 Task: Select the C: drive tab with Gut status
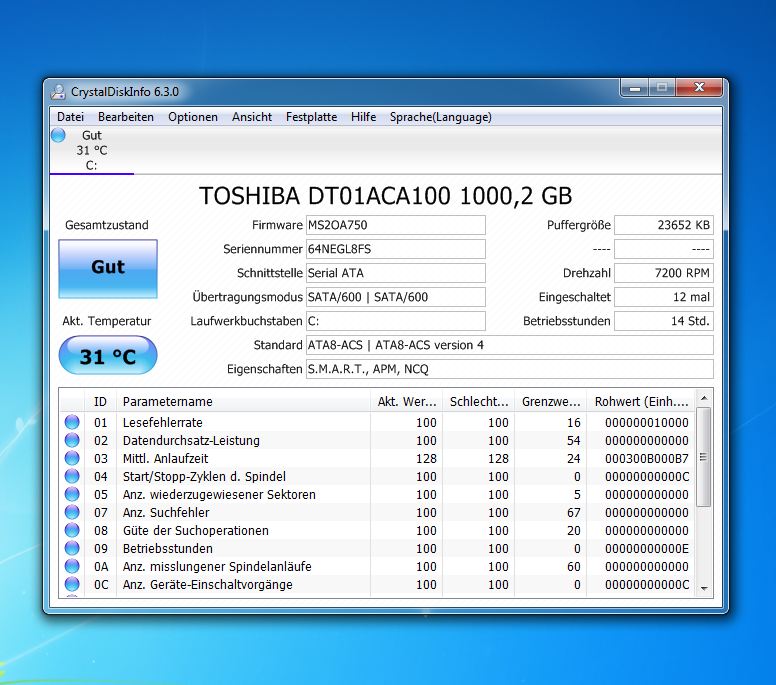(x=92, y=150)
